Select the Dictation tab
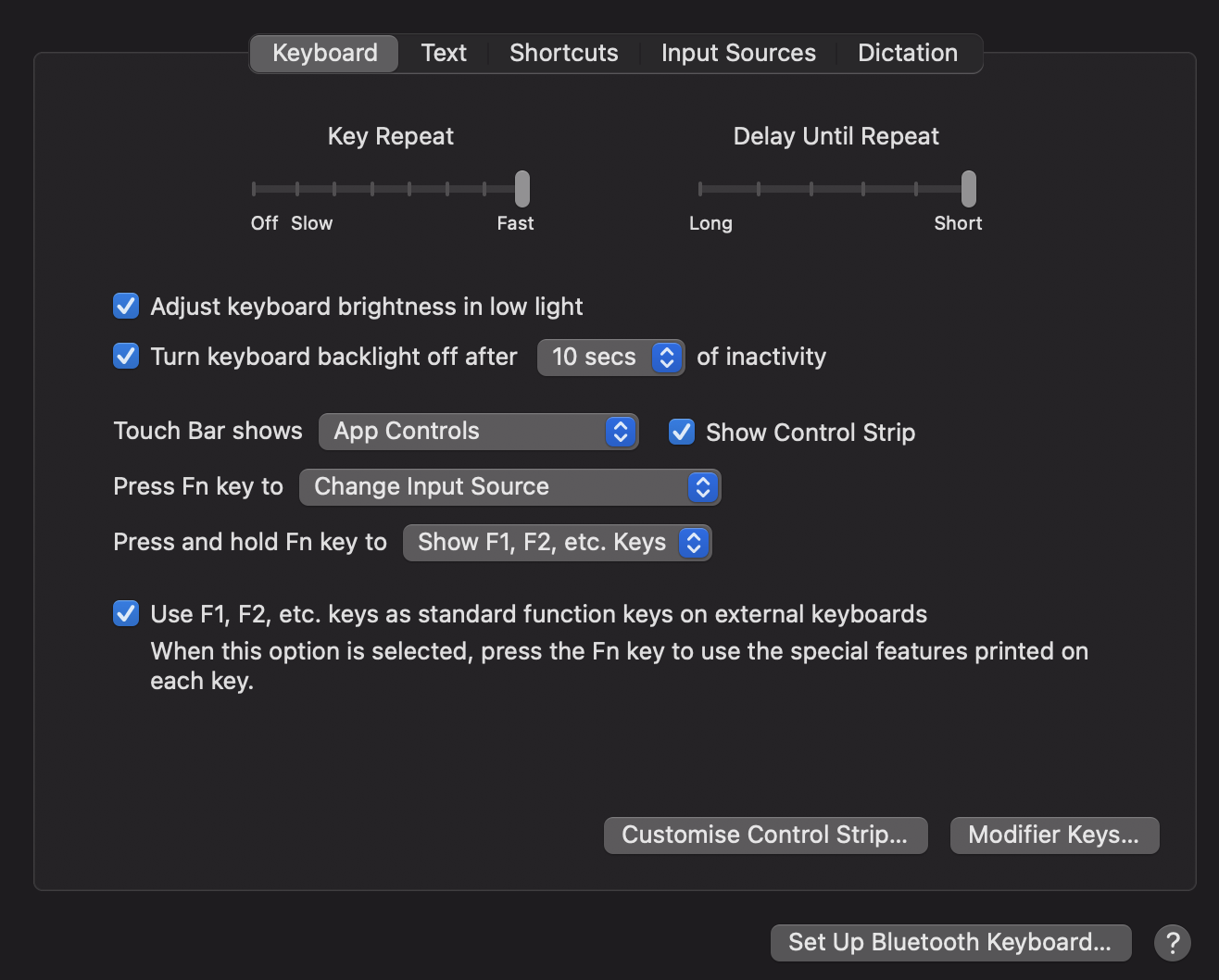Viewport: 1219px width, 980px height. (907, 53)
